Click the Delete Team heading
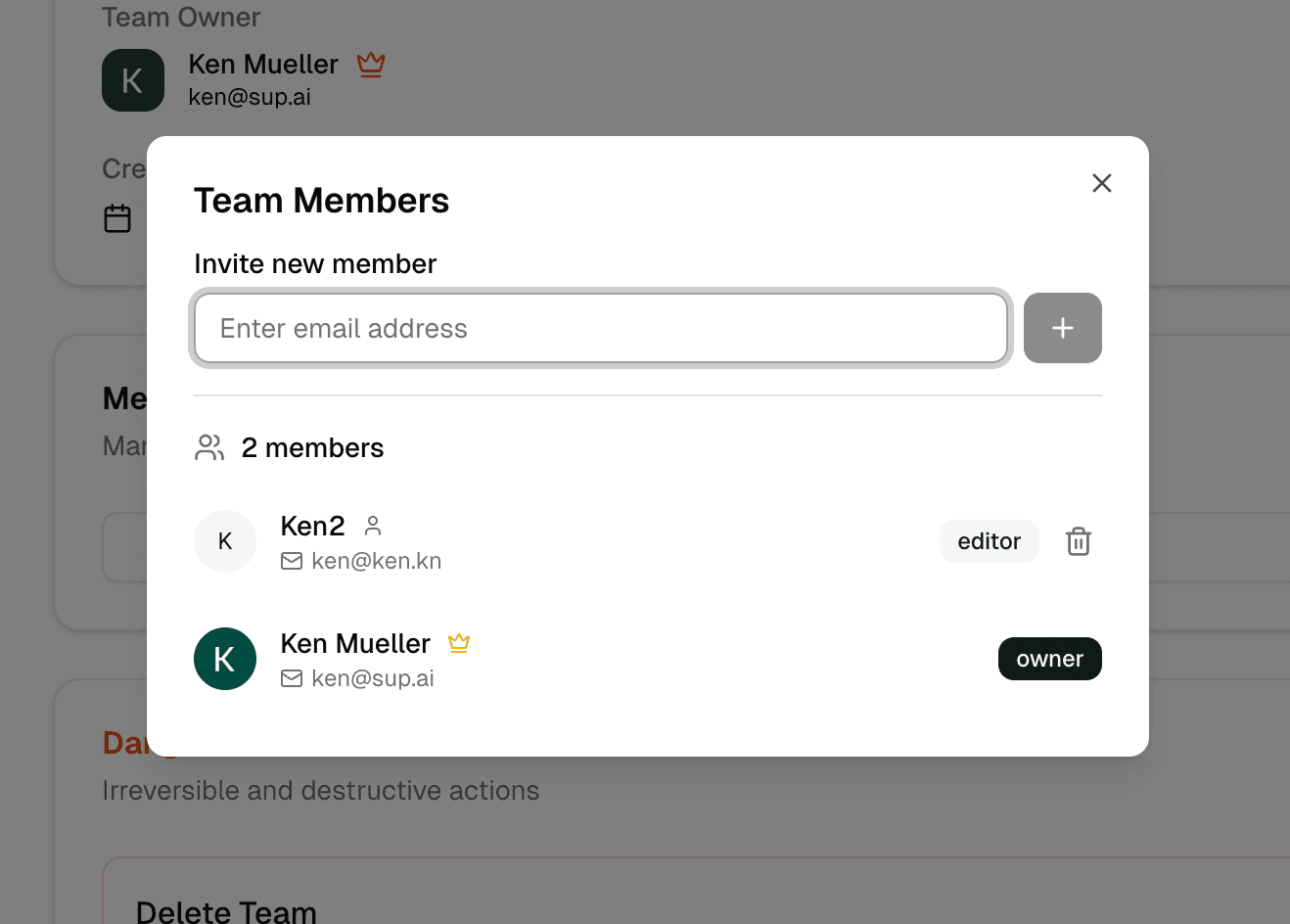The height and width of the screenshot is (924, 1290). (226, 911)
